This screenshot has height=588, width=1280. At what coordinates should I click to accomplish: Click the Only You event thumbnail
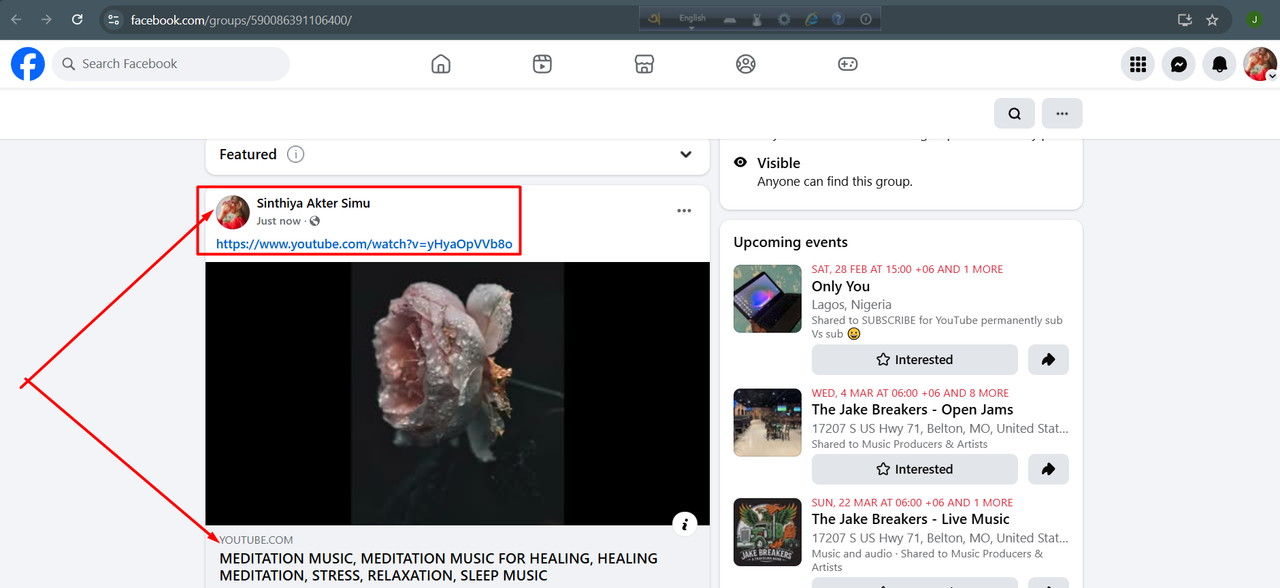point(767,298)
